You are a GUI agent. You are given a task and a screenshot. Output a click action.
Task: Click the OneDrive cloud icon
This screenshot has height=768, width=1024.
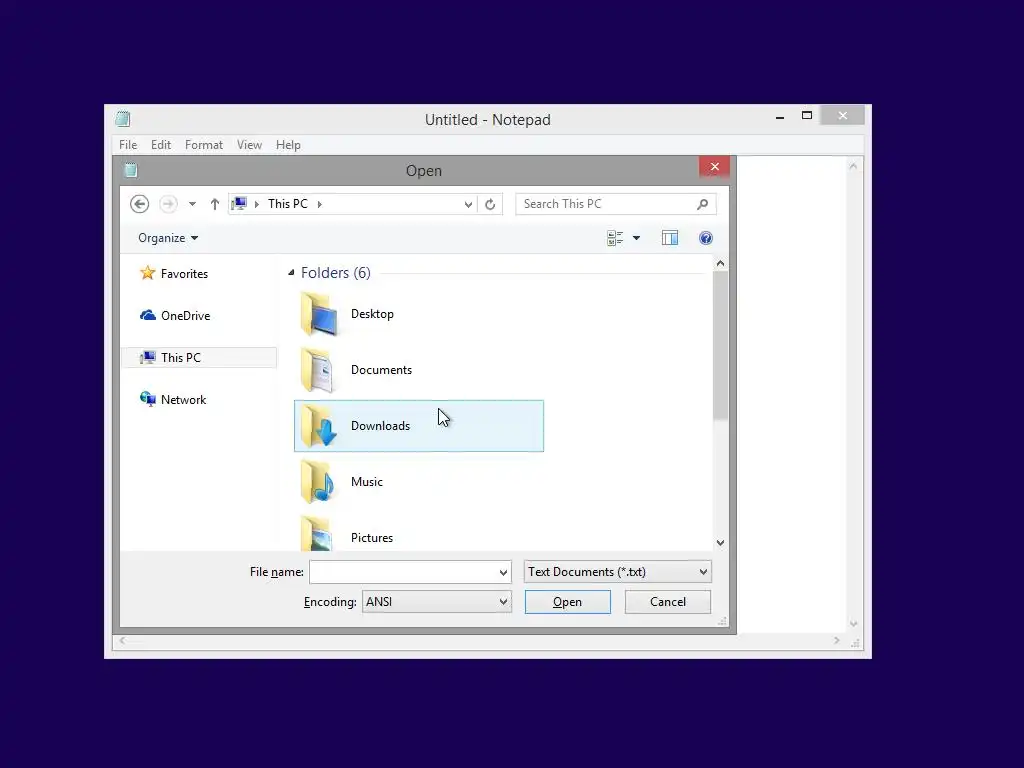pos(148,315)
